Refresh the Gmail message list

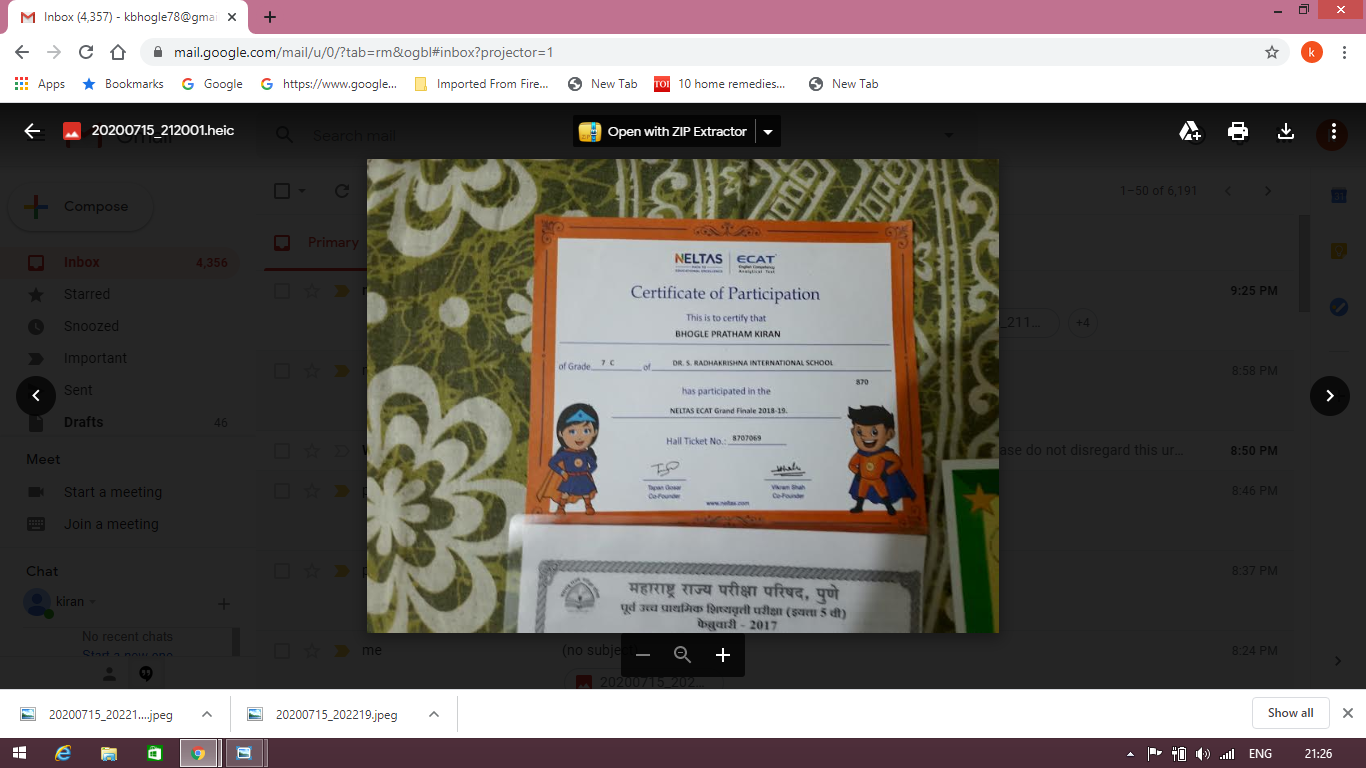tap(342, 191)
